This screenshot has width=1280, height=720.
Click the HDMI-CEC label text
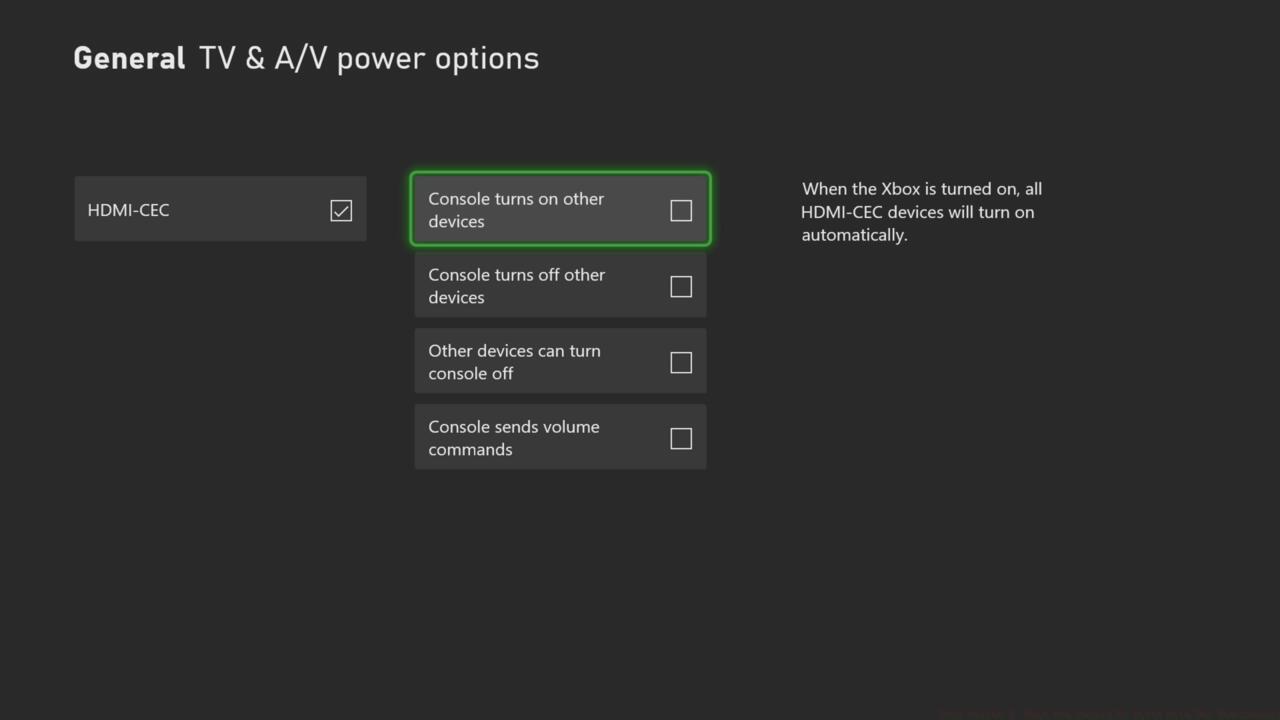[128, 210]
